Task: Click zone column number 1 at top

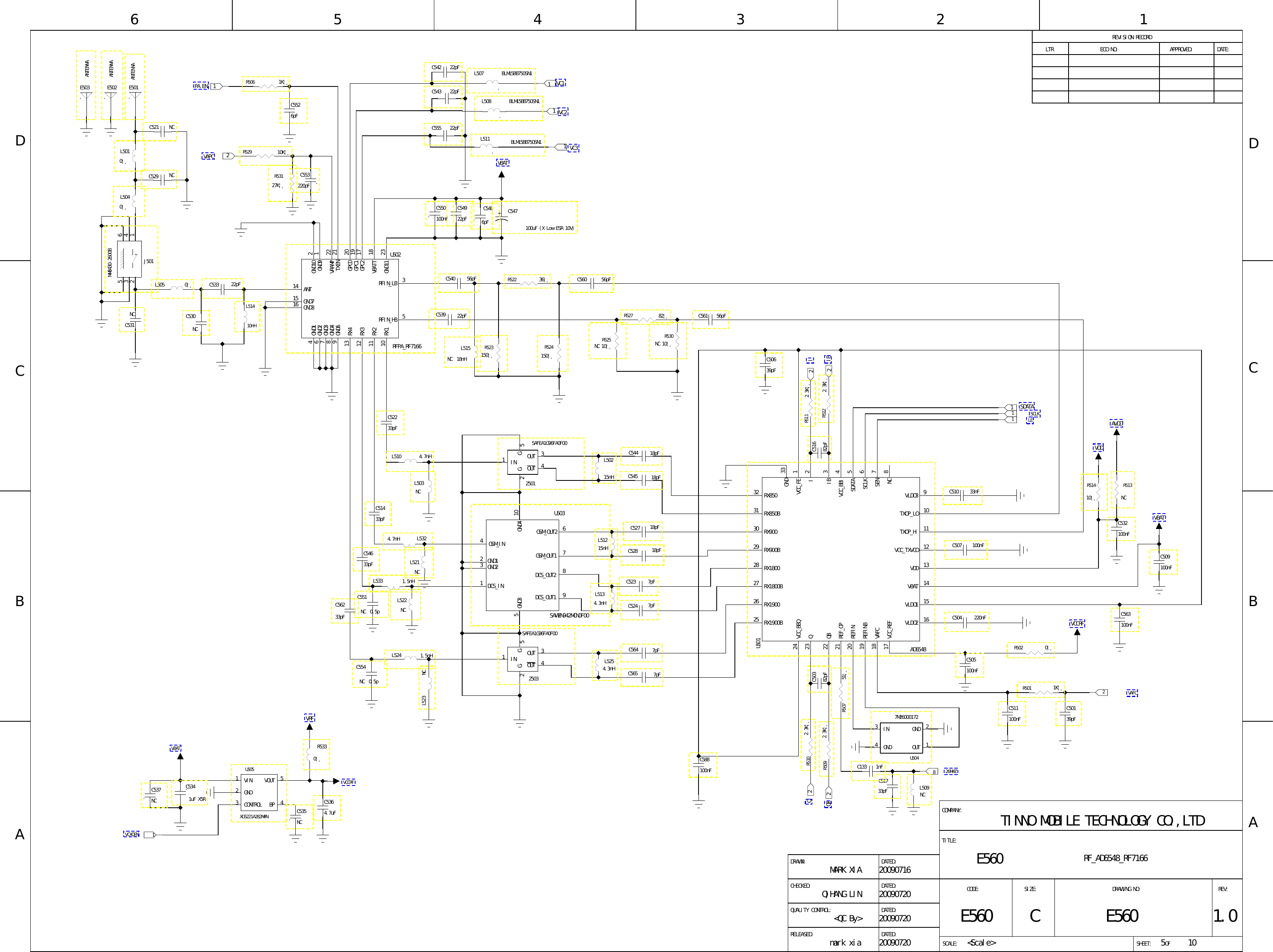Action: [x=1143, y=19]
